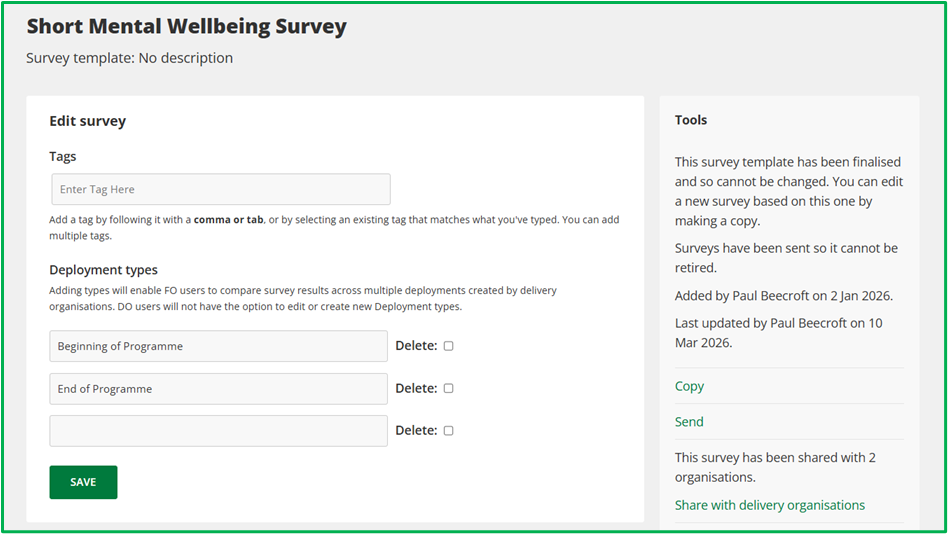This screenshot has width=948, height=534.
Task: Click the empty third deployment type field
Action: pos(218,431)
